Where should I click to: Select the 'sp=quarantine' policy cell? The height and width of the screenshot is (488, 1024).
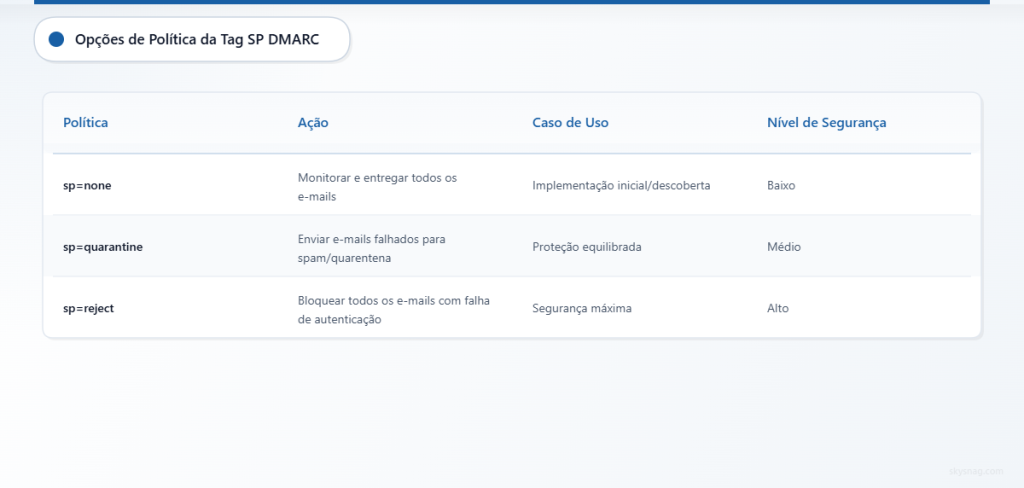(x=103, y=247)
